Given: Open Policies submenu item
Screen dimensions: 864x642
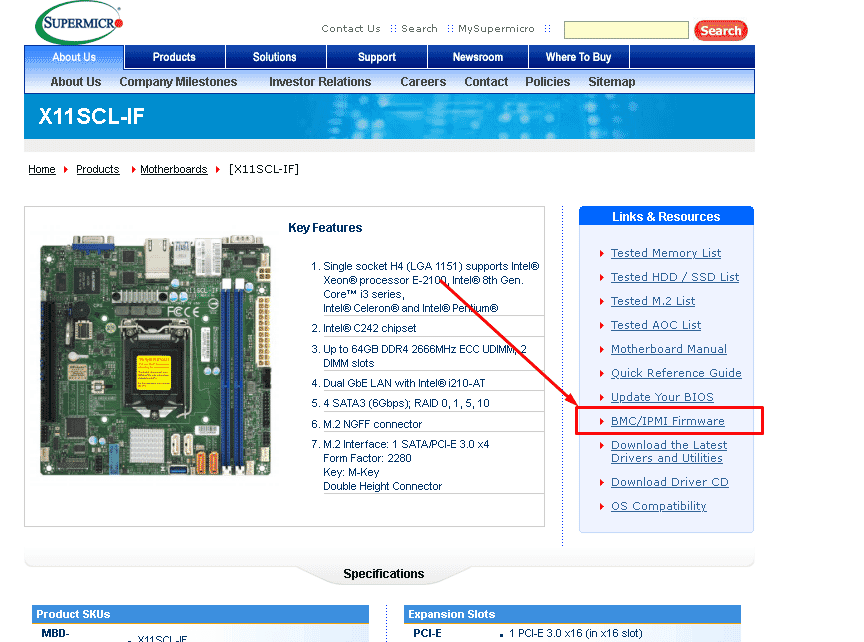Looking at the screenshot, I should (x=548, y=82).
